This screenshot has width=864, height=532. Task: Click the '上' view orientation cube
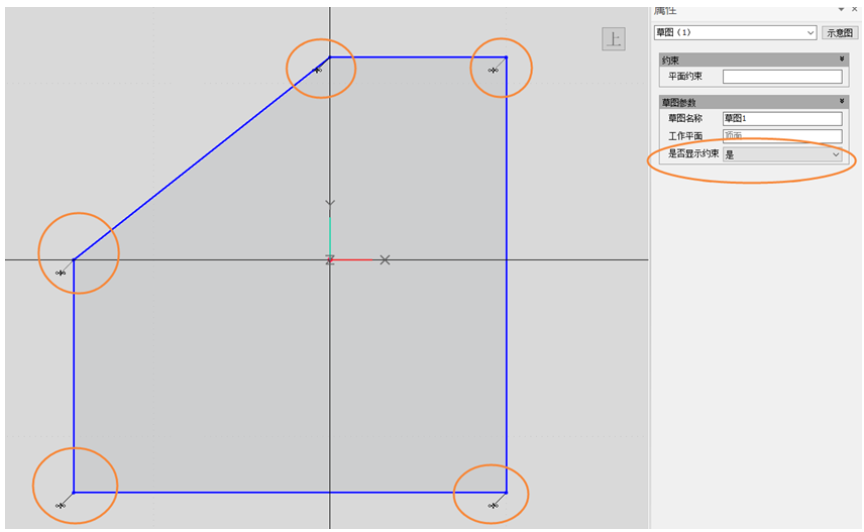click(613, 39)
